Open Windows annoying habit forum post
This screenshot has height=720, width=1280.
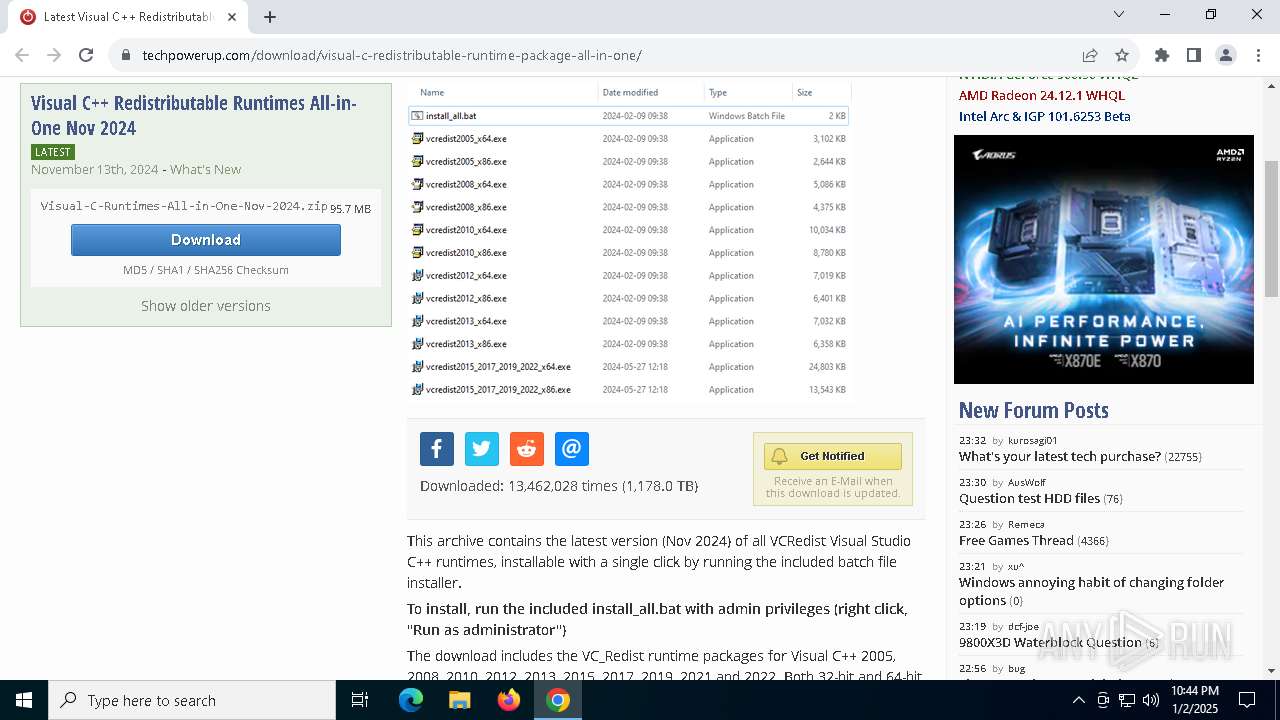(1091, 591)
